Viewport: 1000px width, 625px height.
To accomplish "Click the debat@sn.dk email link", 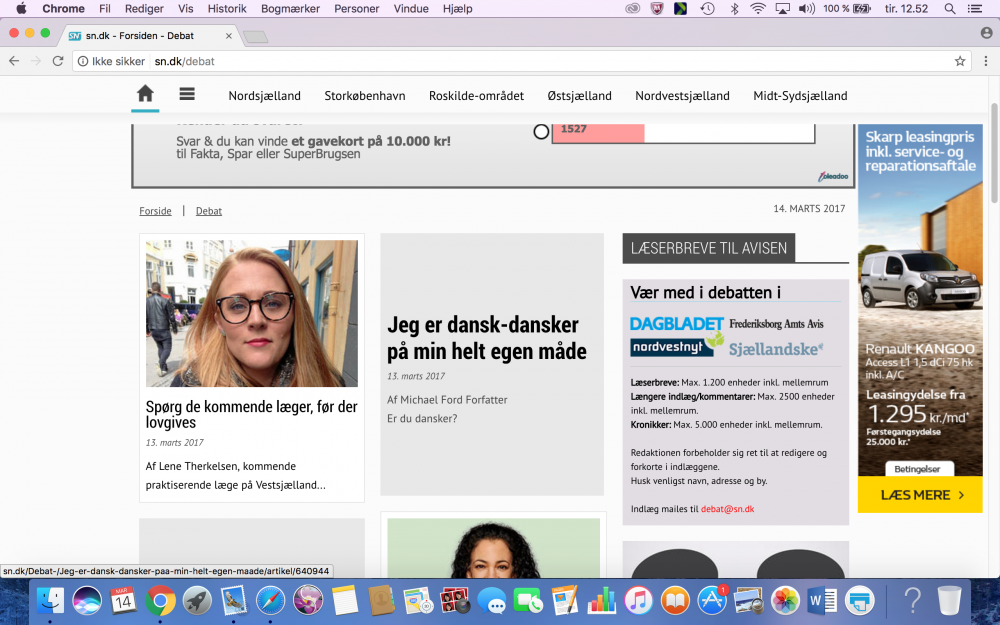I will 727,509.
